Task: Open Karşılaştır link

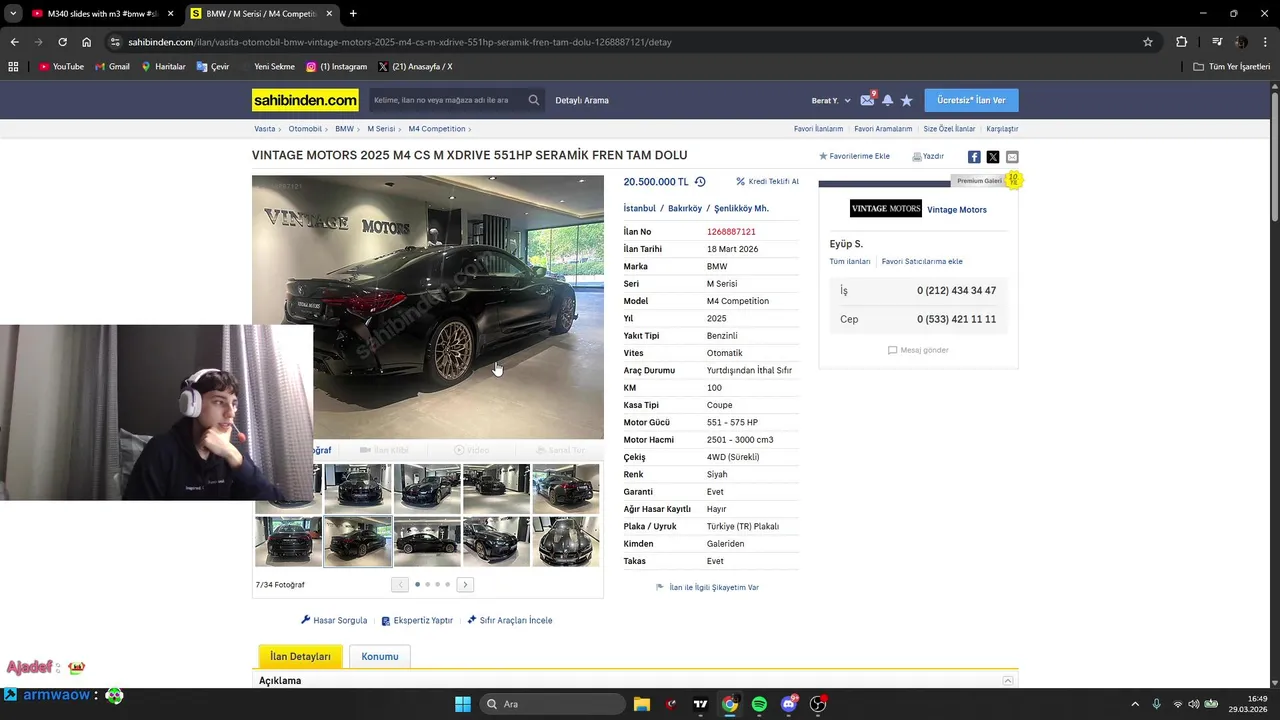Action: pyautogui.click(x=1002, y=129)
